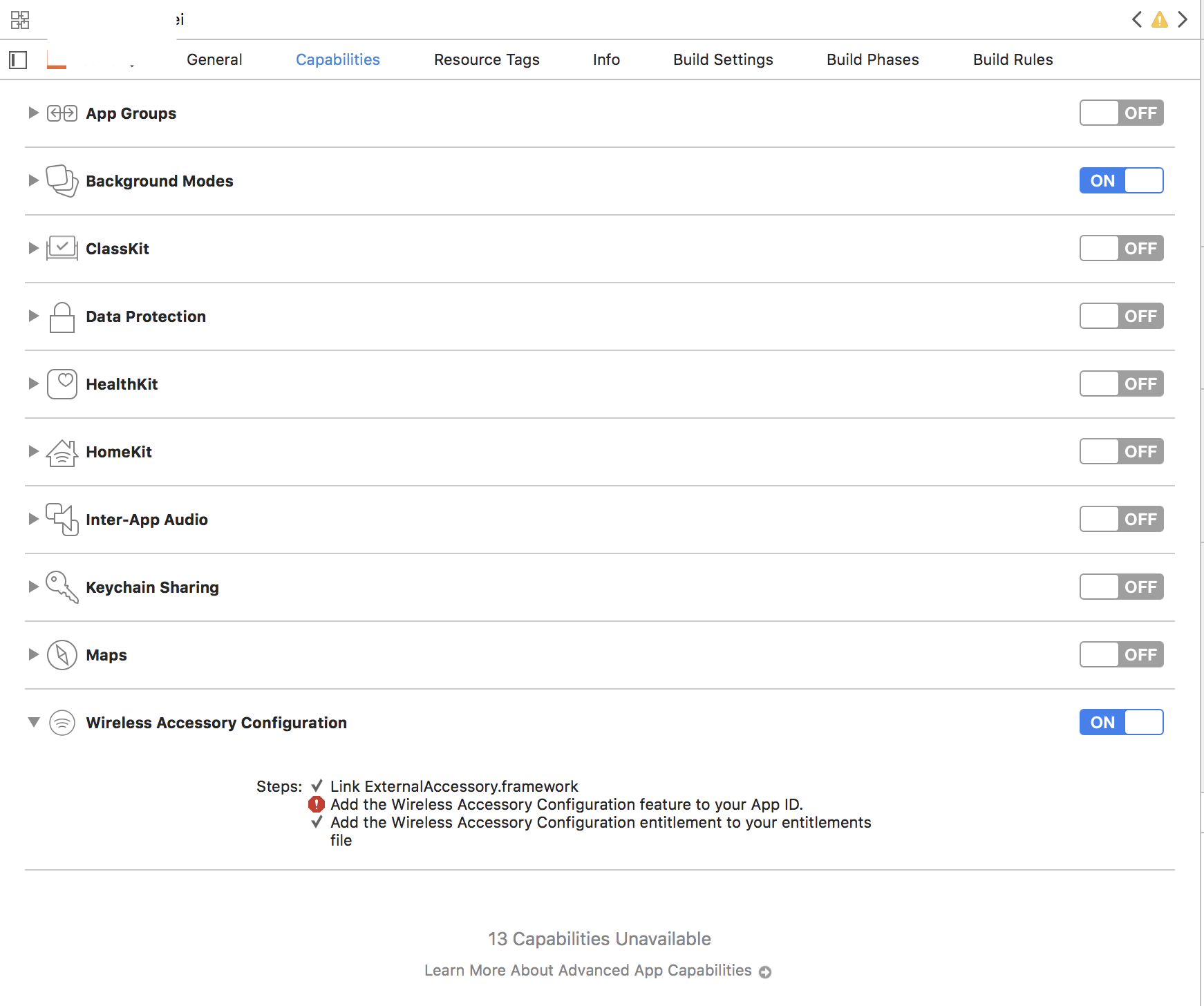Click the Maps compass icon

coord(62,655)
